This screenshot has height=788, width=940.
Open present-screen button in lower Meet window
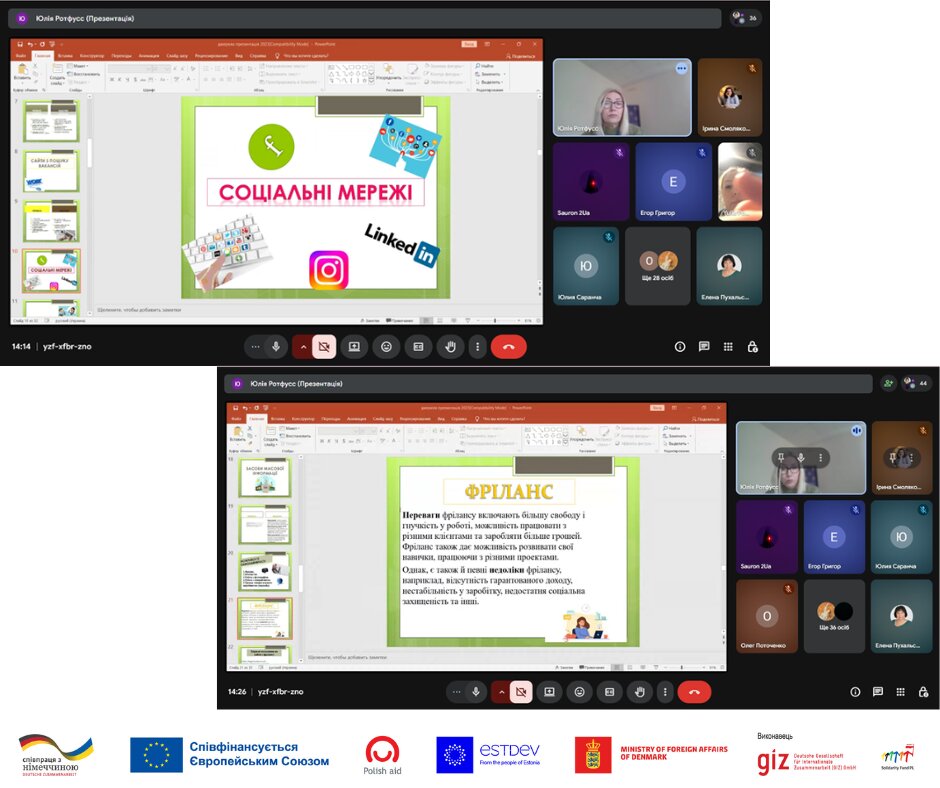pos(549,692)
